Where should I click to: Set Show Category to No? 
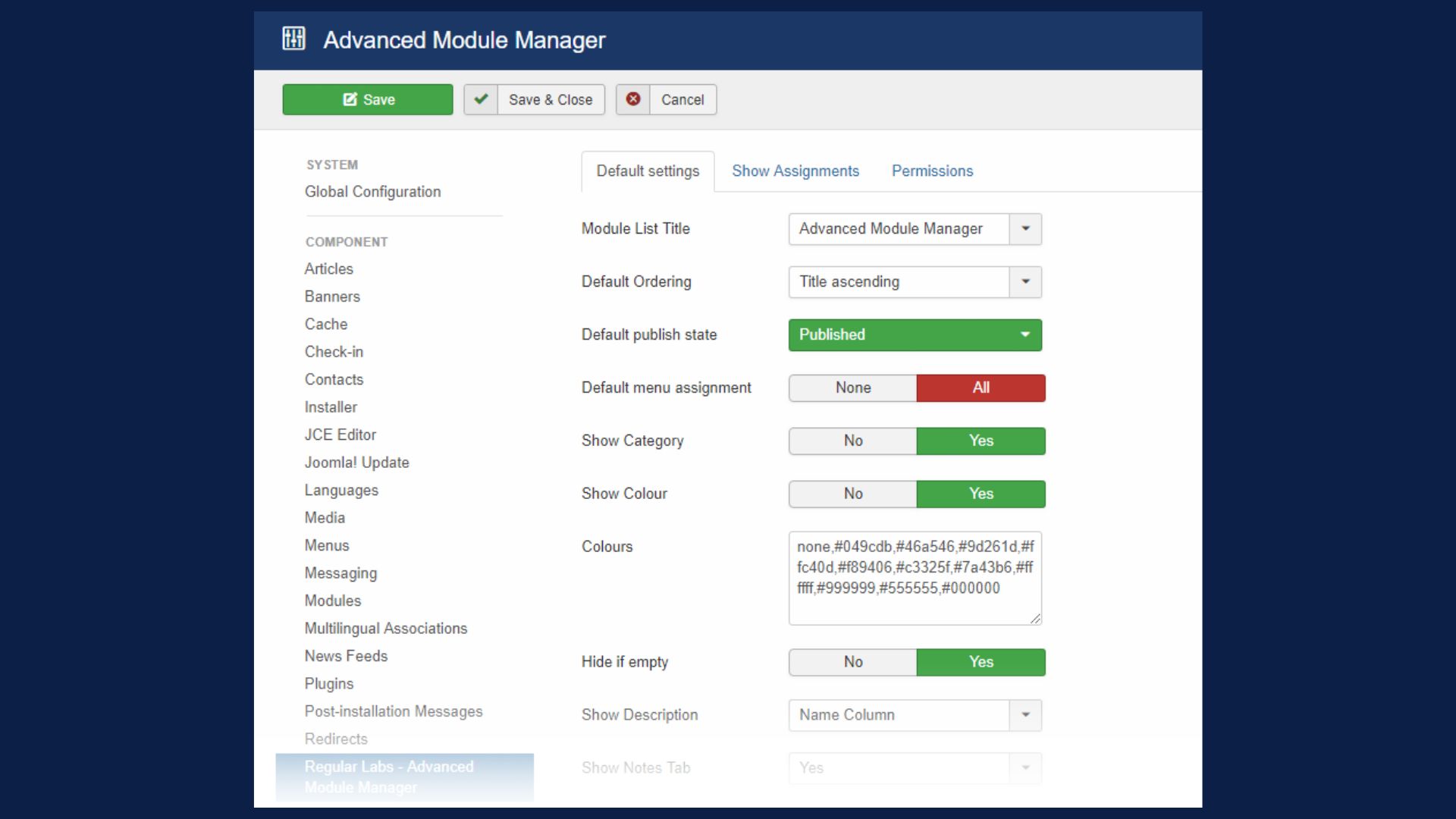point(852,441)
